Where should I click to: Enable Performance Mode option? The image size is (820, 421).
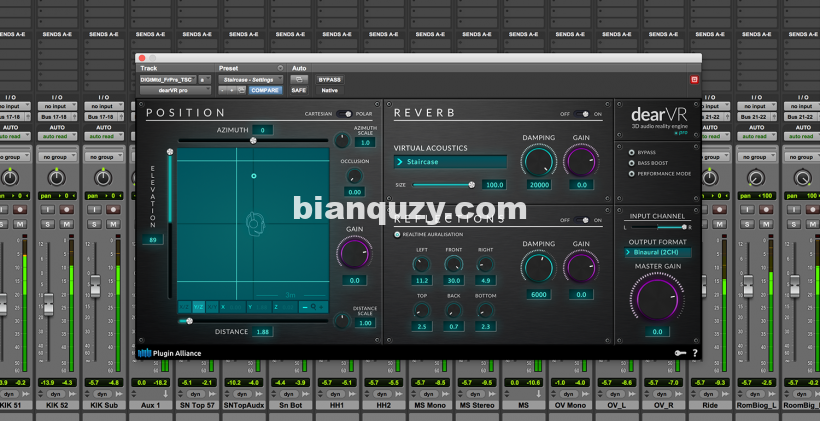point(632,174)
